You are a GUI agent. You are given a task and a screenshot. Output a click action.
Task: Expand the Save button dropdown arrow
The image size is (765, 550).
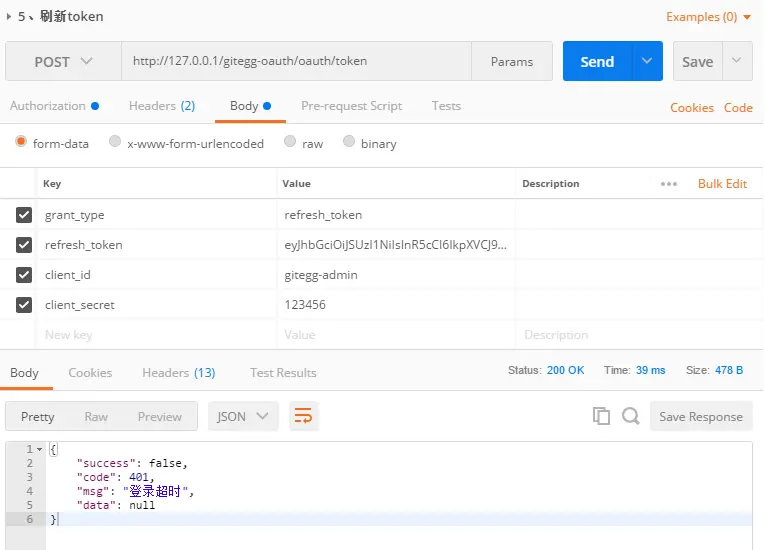[738, 61]
